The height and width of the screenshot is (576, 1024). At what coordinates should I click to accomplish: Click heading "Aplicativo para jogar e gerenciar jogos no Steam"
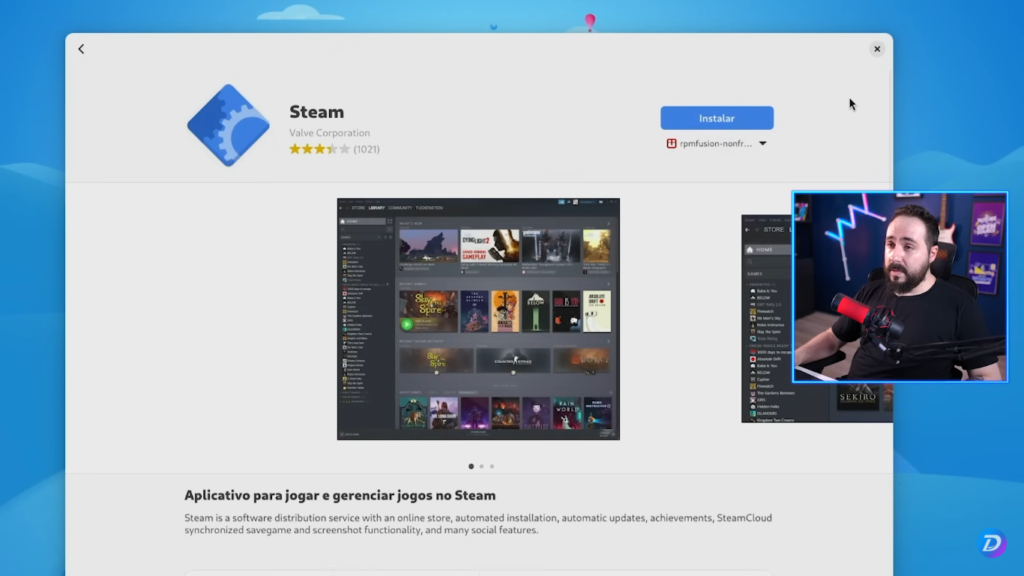click(340, 495)
